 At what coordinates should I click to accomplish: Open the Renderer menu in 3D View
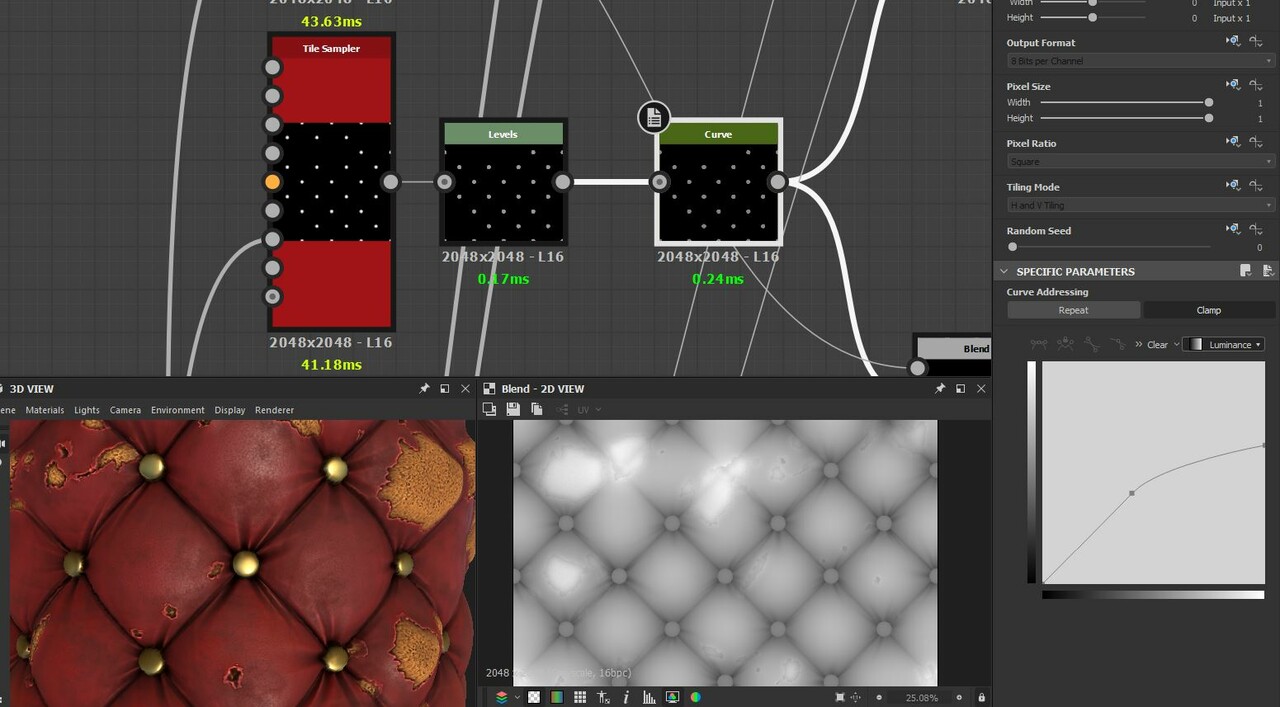(274, 410)
